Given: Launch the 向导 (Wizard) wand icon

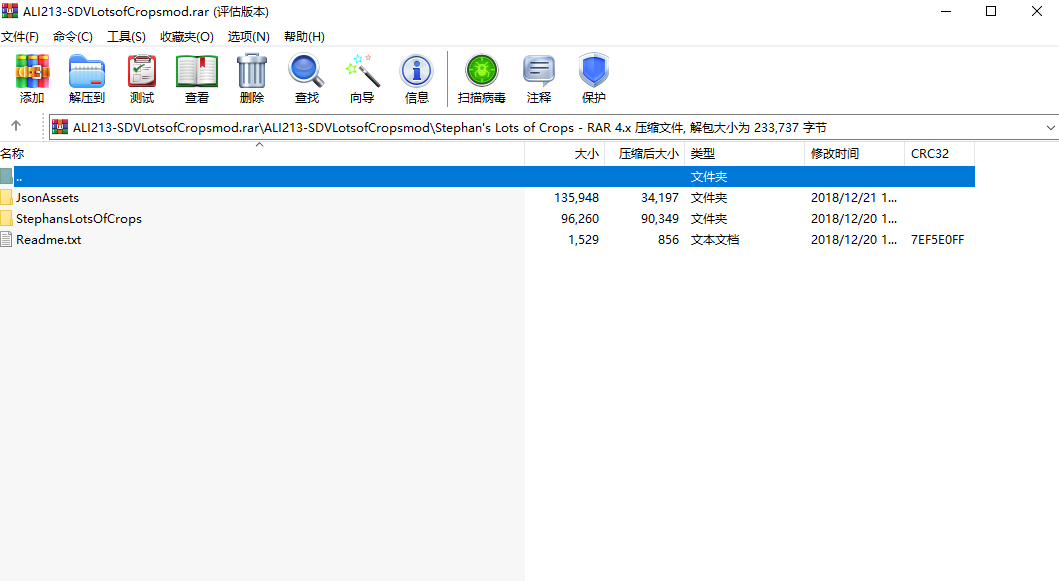Looking at the screenshot, I should (x=362, y=78).
